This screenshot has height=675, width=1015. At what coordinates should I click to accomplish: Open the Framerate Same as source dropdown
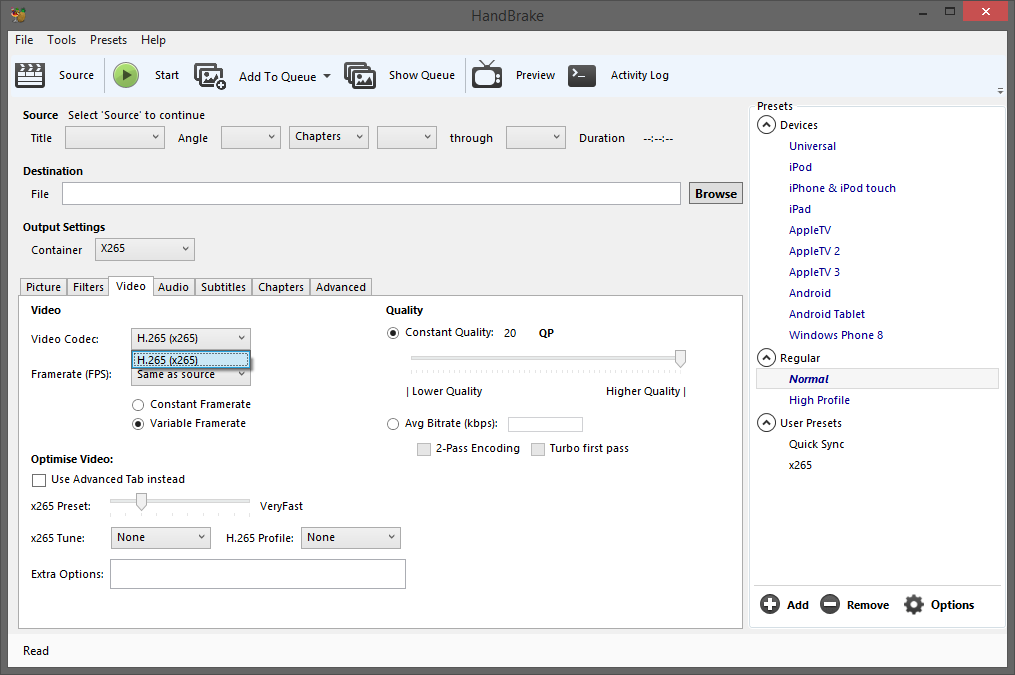tap(190, 376)
